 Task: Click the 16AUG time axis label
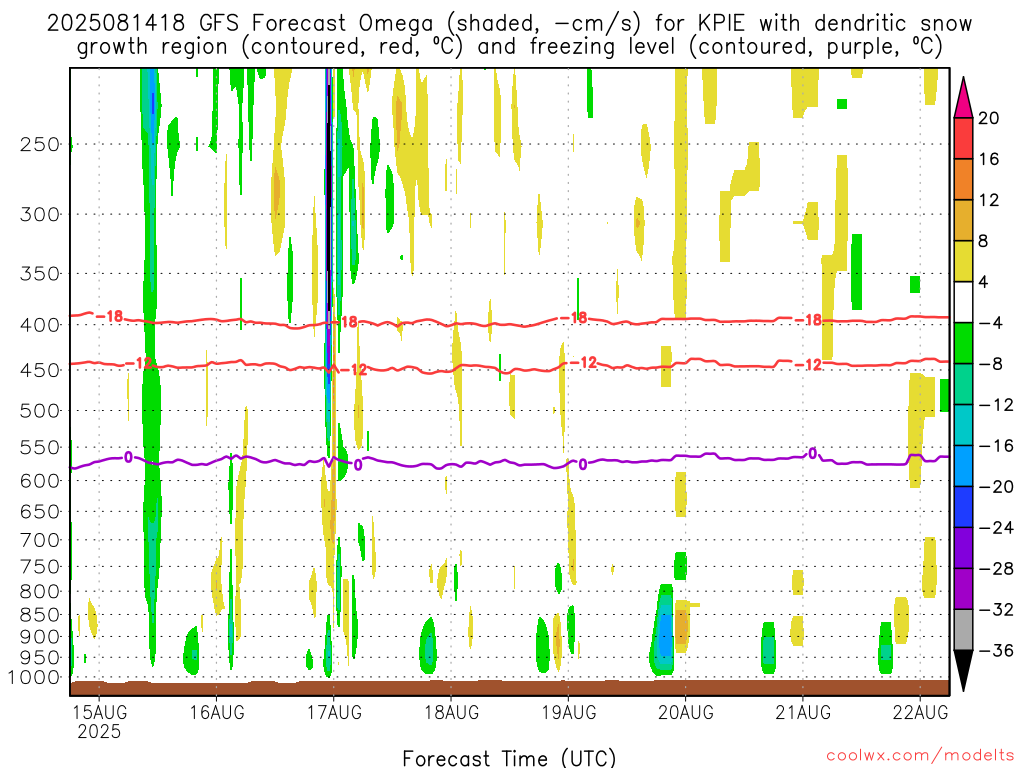(217, 712)
